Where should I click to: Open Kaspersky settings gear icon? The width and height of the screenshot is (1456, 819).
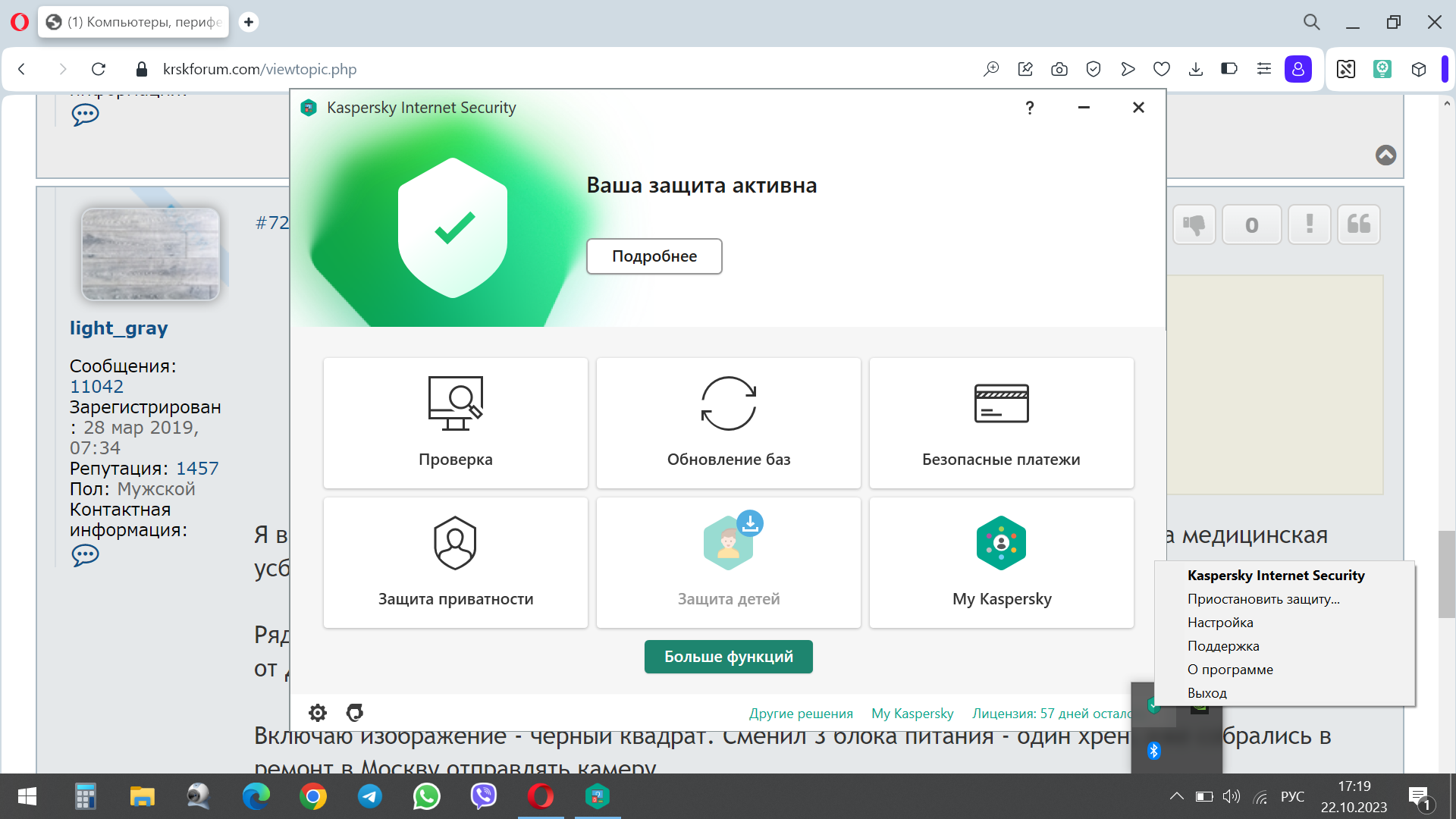coord(318,713)
